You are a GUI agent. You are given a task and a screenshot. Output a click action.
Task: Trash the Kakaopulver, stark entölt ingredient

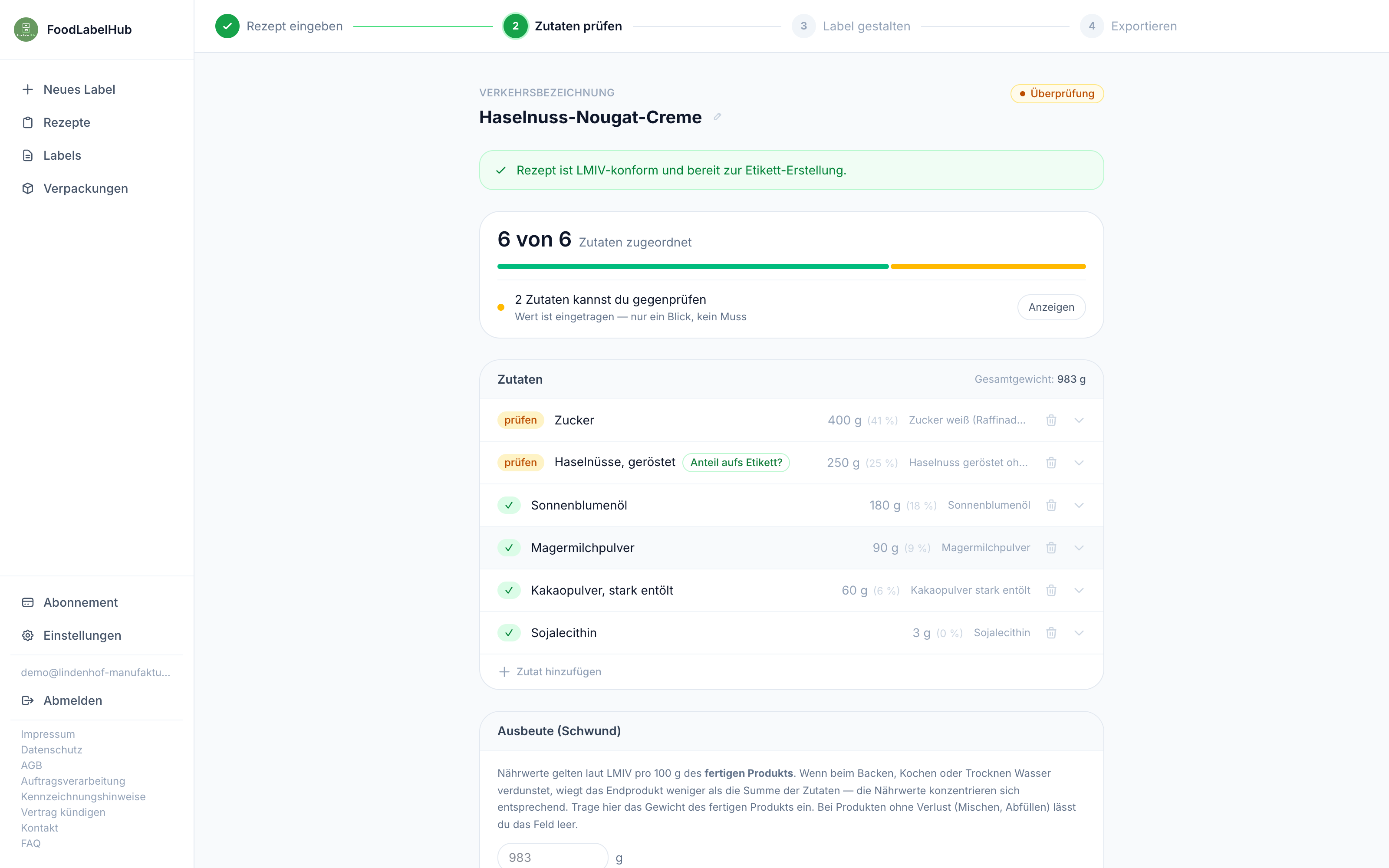(1051, 590)
